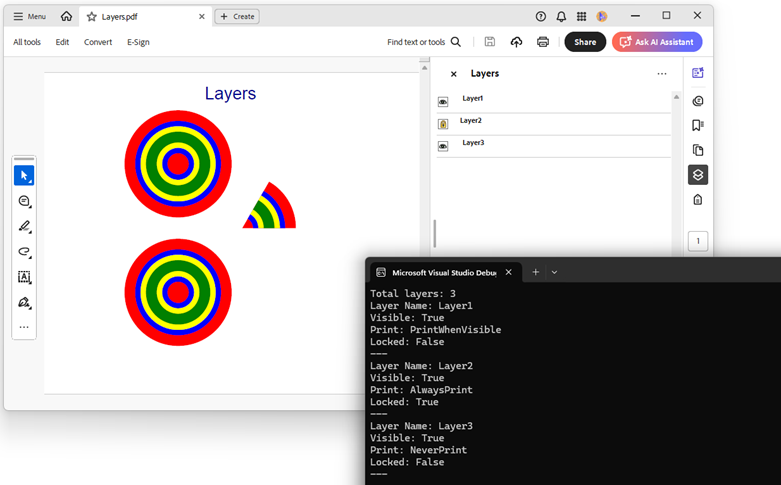Open terminal tab dropdown chevron

(555, 272)
